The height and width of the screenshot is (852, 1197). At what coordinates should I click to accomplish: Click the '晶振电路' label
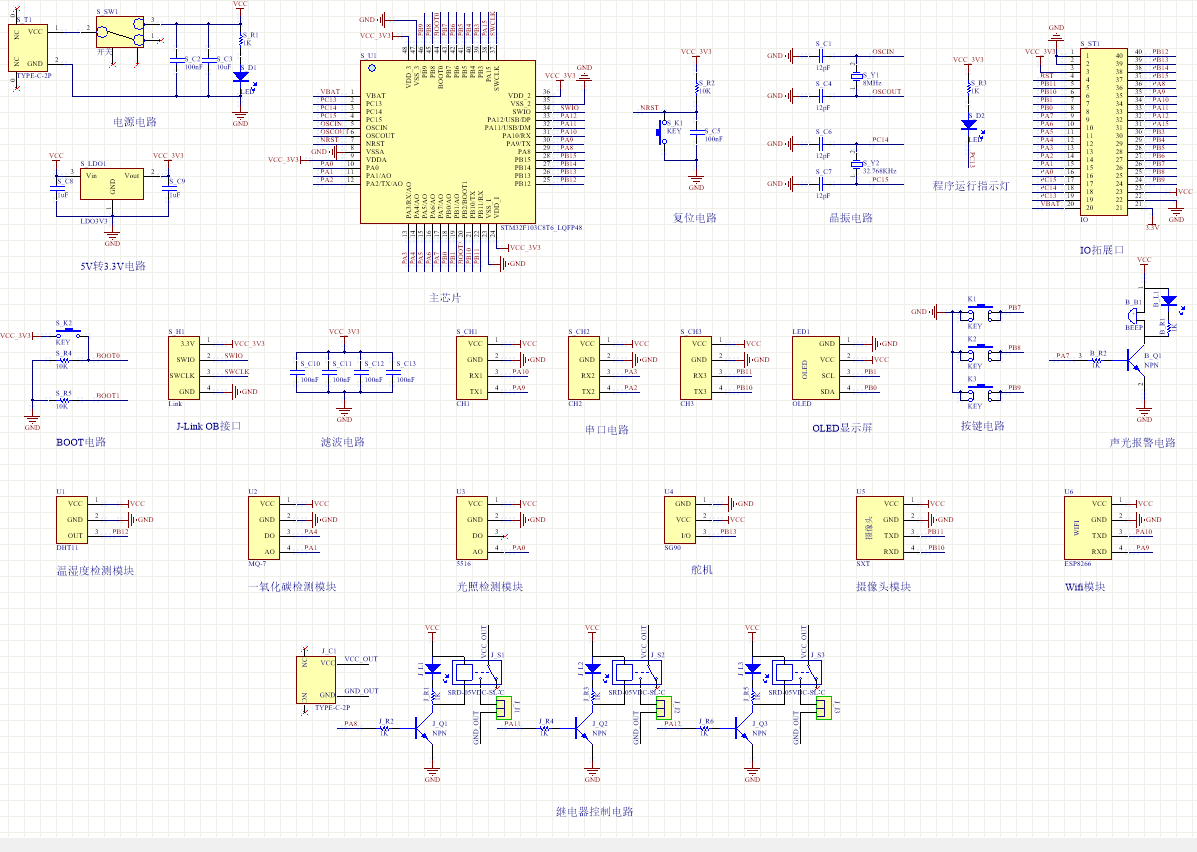[851, 218]
